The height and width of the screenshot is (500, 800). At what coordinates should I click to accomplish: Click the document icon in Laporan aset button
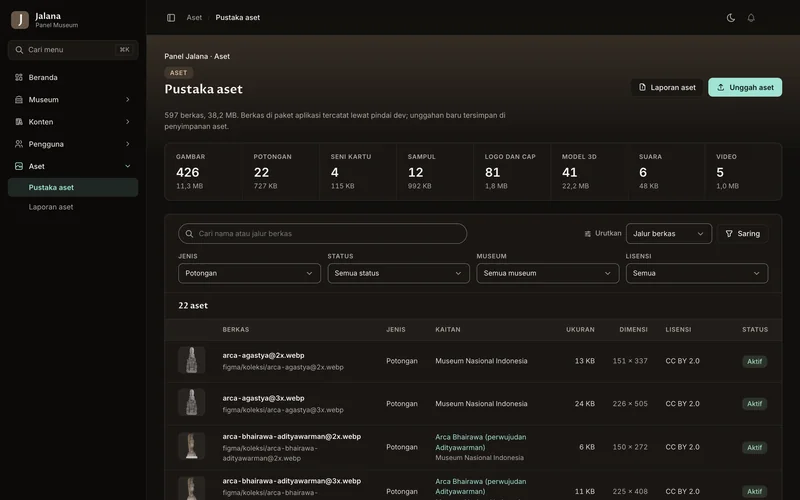[x=642, y=87]
